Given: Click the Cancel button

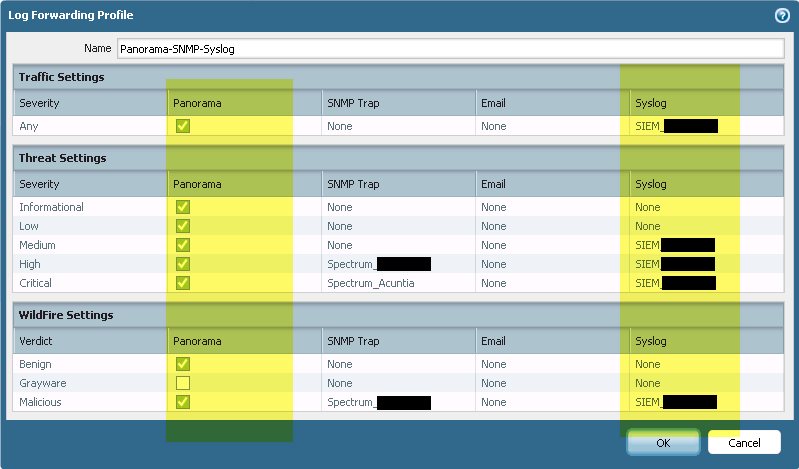Looking at the screenshot, I should pos(744,442).
